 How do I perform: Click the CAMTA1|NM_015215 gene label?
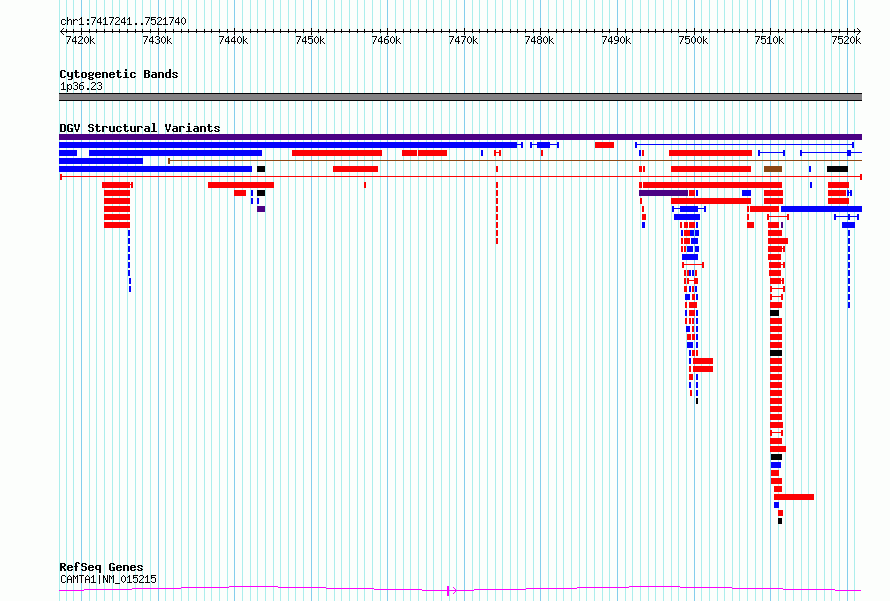click(108, 579)
